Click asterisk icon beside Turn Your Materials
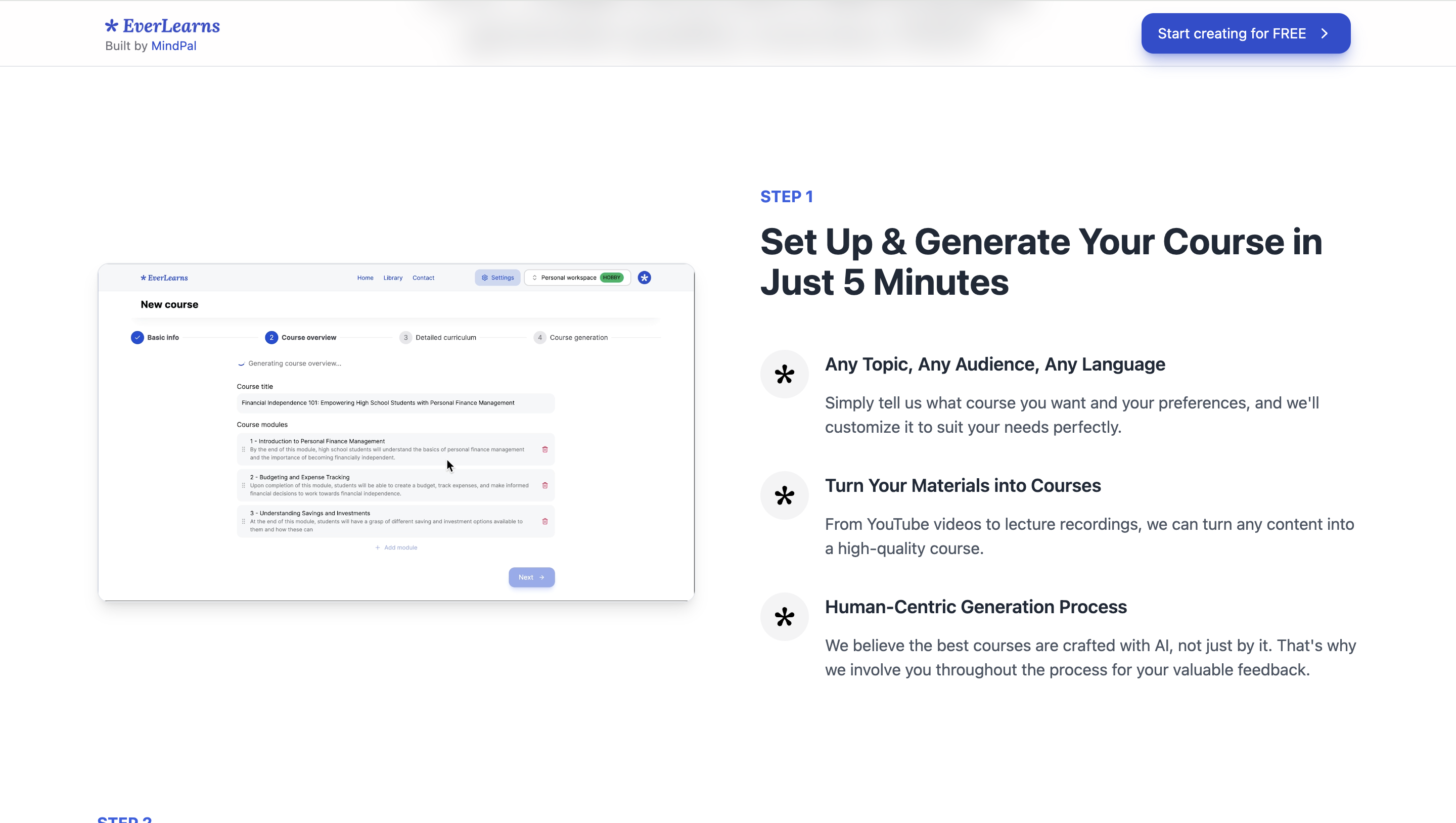 click(x=784, y=496)
